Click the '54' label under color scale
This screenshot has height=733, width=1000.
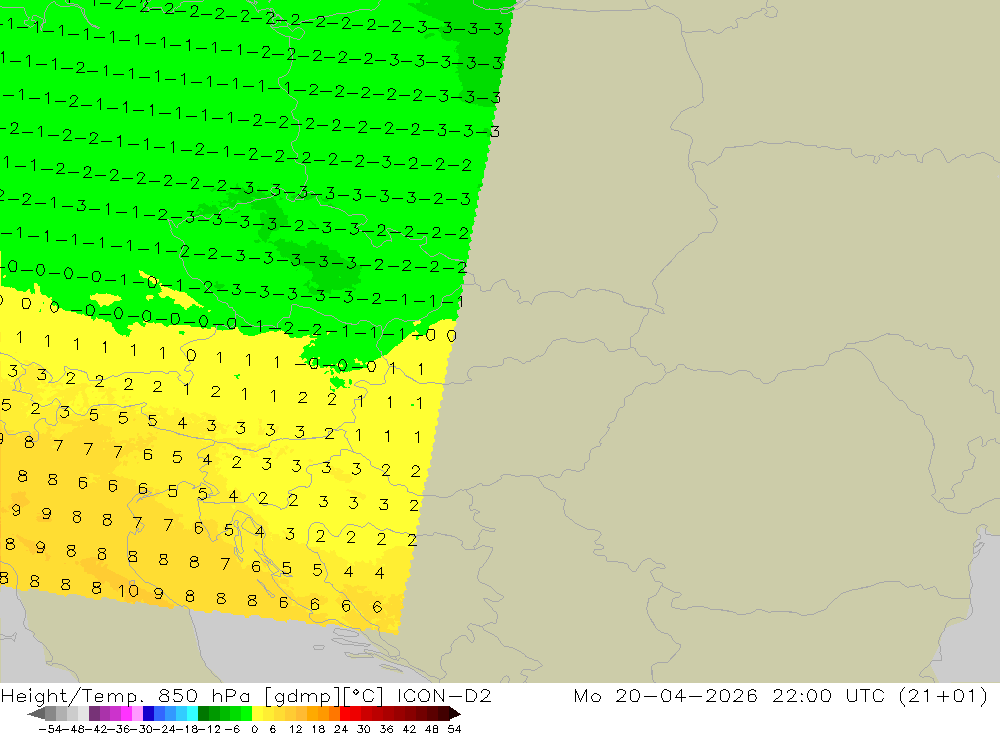pos(454,729)
